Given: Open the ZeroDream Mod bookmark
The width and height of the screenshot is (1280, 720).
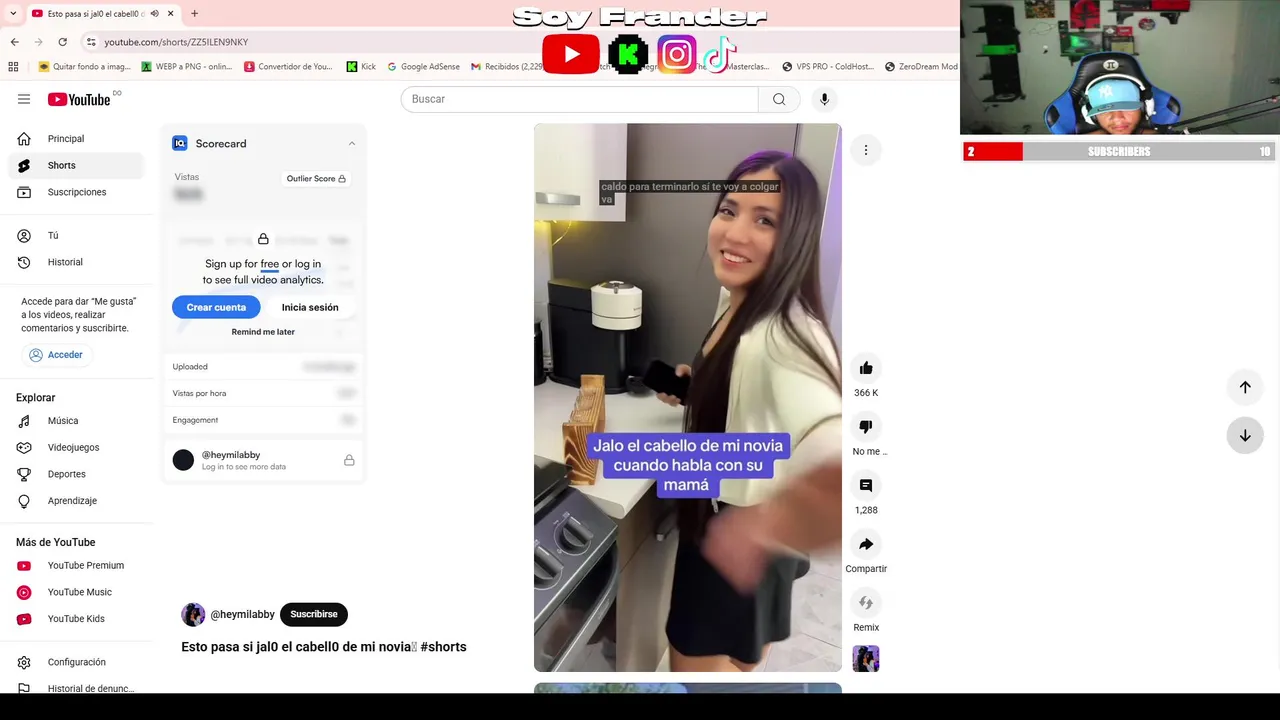Looking at the screenshot, I should (x=921, y=67).
